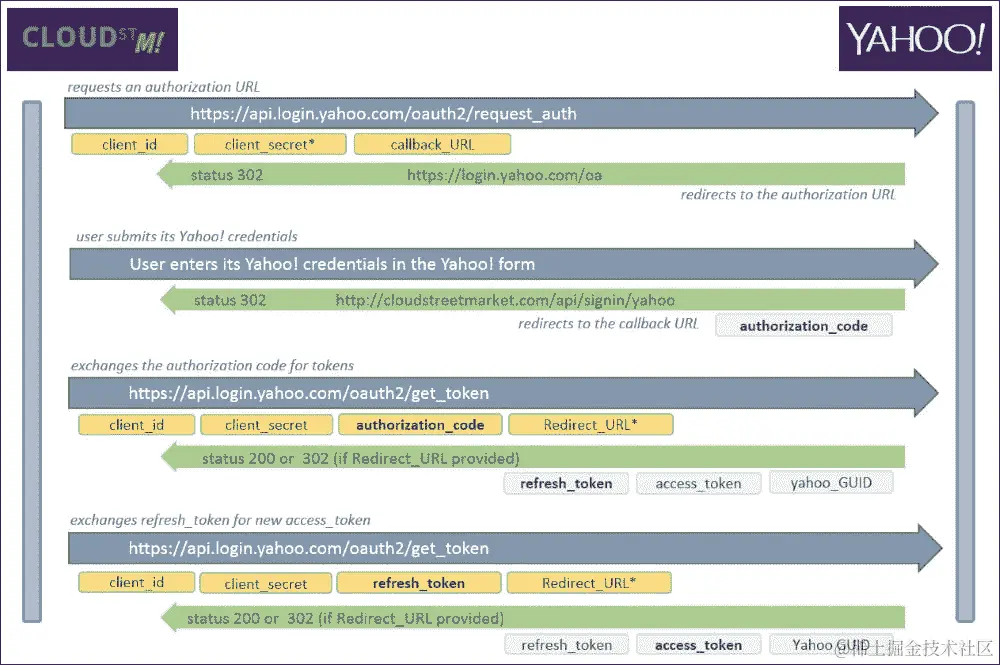This screenshot has height=665, width=1000.
Task: Select the non-bold refresh_token box at bottom
Action: pos(566,645)
